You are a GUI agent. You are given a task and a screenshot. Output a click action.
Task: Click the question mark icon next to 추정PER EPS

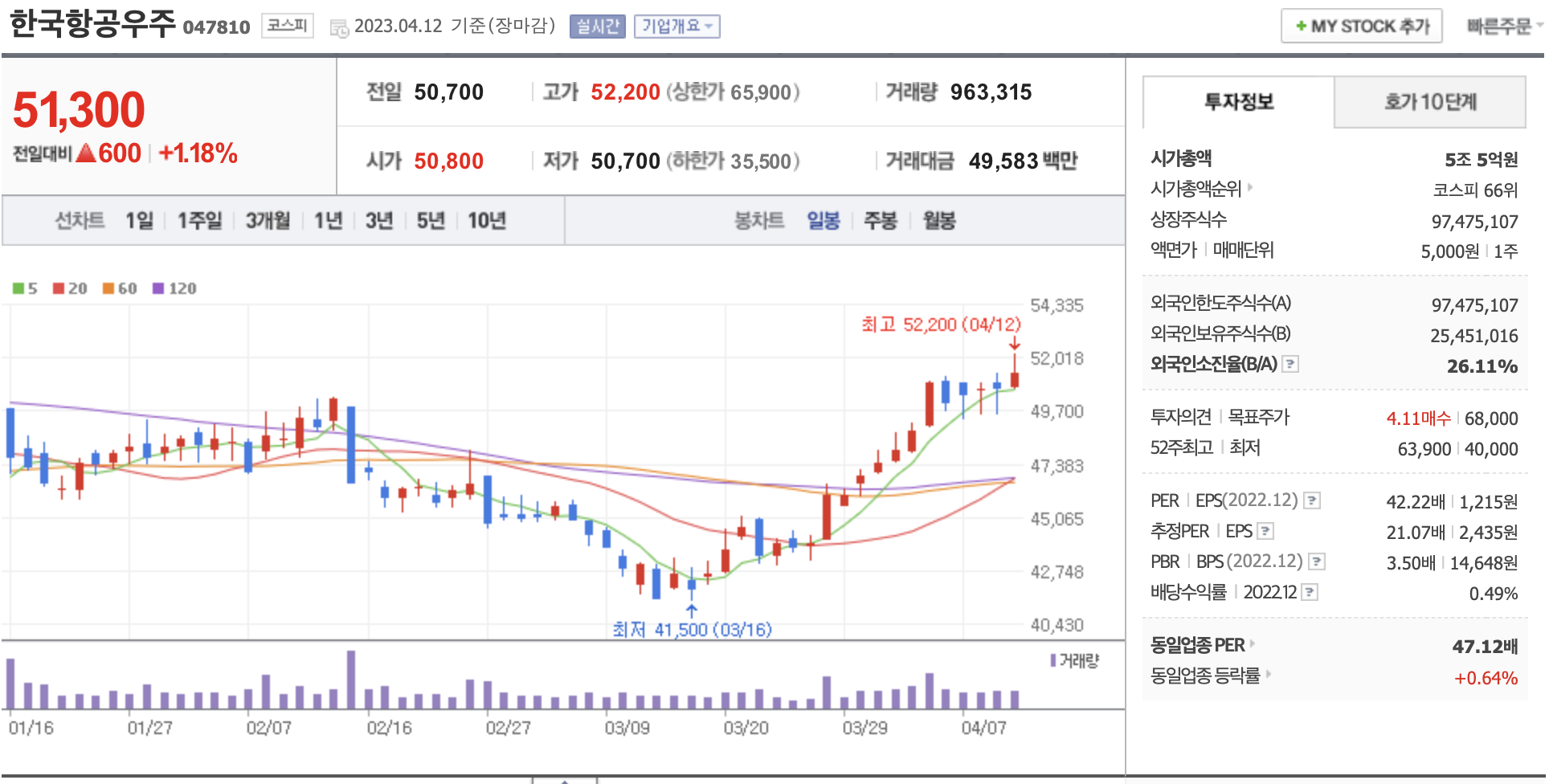1265,531
